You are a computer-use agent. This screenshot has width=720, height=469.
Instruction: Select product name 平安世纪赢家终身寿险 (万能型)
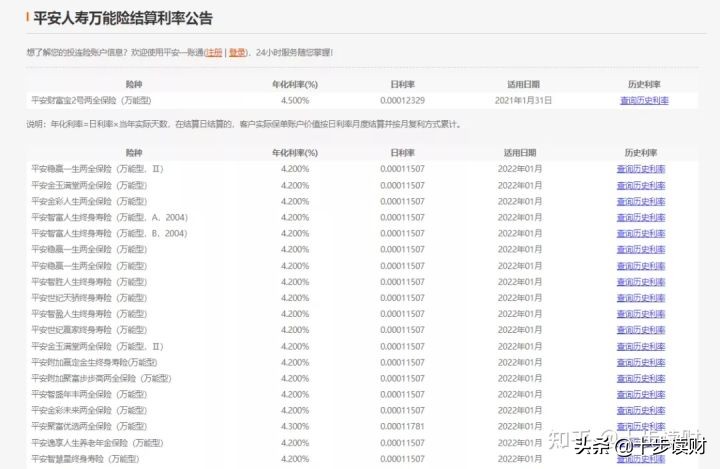[89, 330]
